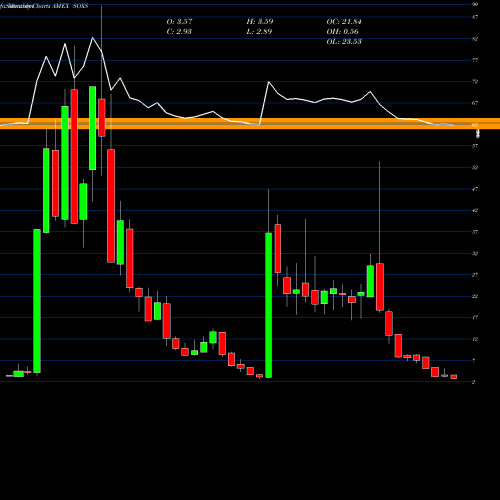Click the tall green candle rising from 3 to 37 mid-chart
The height and width of the screenshot is (500, 500).
(268, 305)
